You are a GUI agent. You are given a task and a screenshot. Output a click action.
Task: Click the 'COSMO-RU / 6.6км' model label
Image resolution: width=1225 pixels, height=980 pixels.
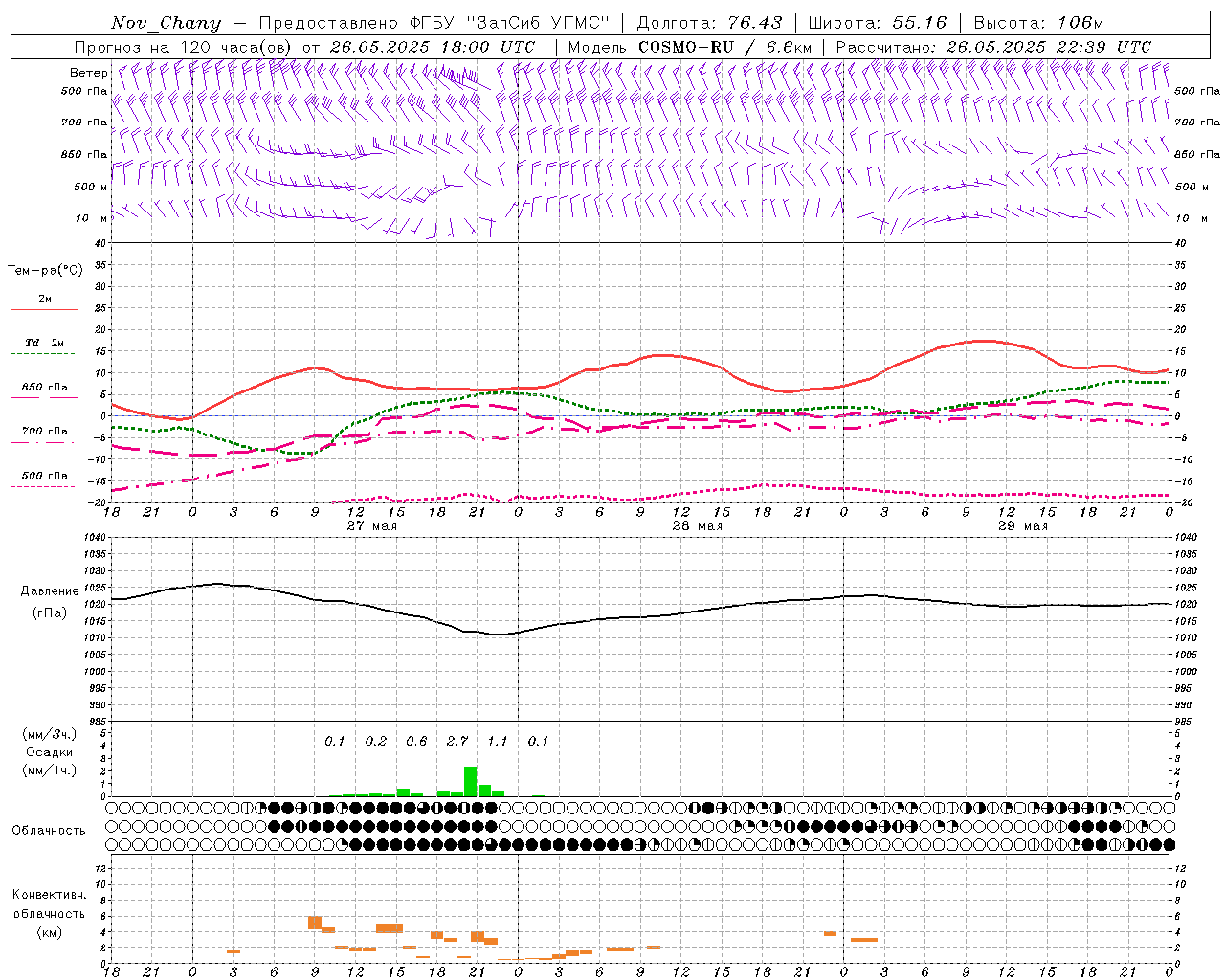(x=725, y=46)
